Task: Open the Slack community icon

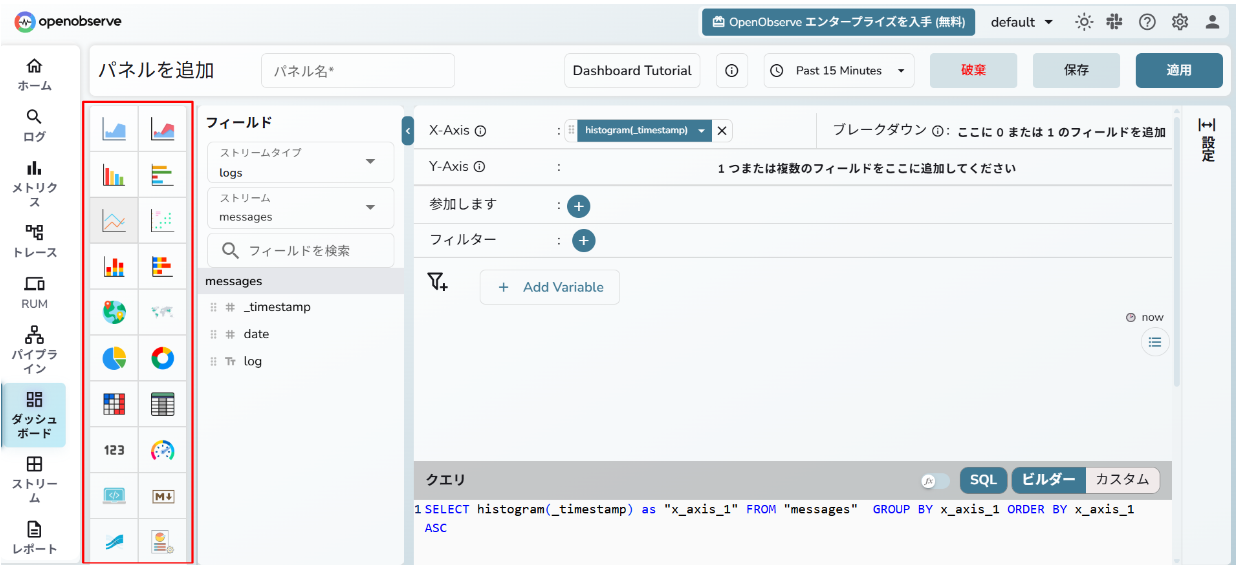Action: coord(1115,22)
